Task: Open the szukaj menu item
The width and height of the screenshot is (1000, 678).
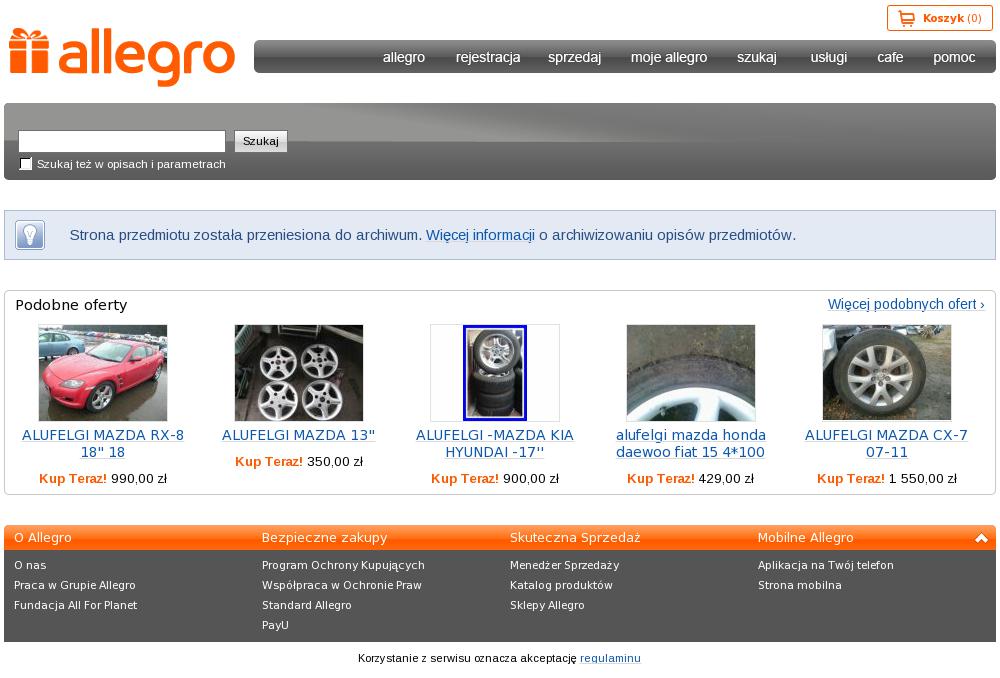Action: pyautogui.click(x=756, y=57)
